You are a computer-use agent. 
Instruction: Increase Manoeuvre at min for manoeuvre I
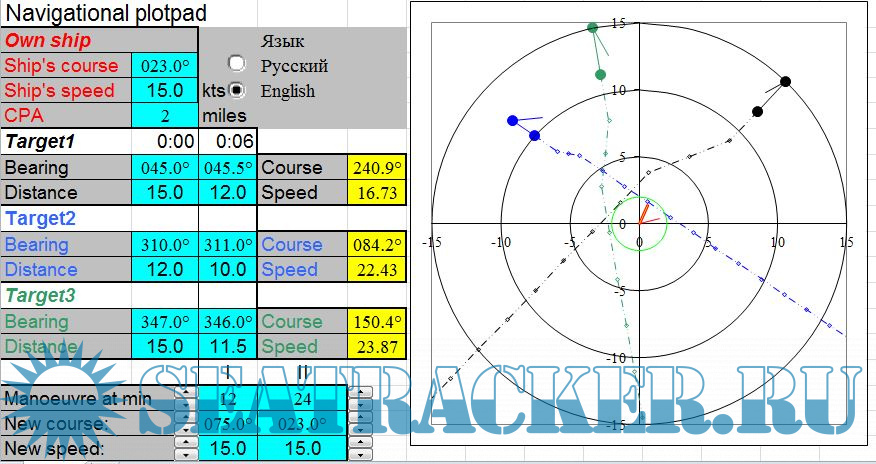184,392
